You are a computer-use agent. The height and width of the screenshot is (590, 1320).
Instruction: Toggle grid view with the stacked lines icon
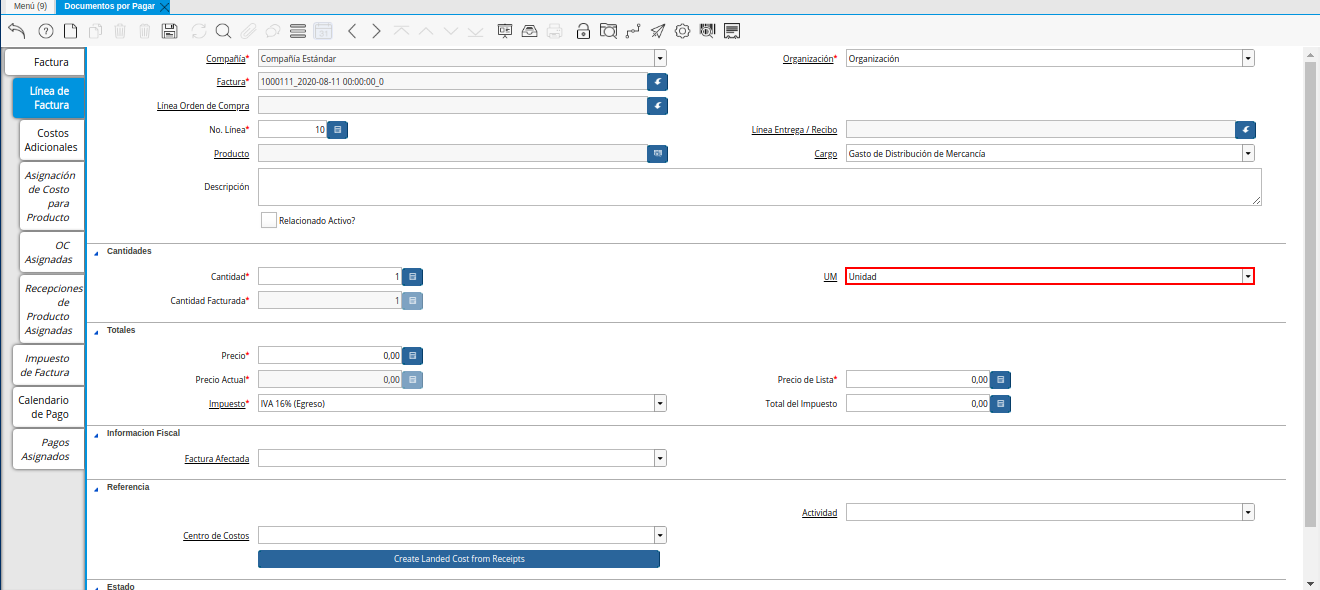pyautogui.click(x=297, y=31)
